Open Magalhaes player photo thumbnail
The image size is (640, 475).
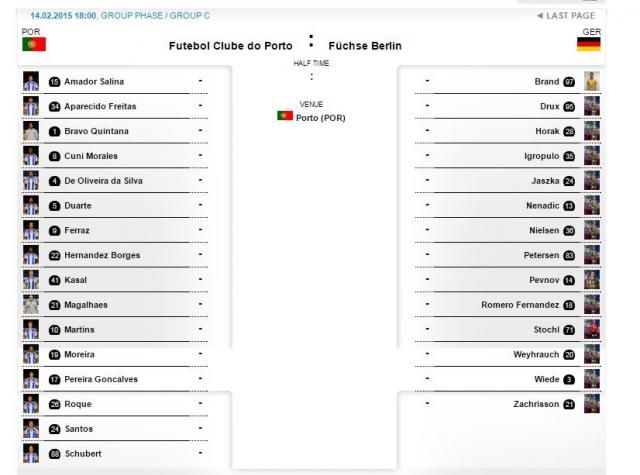tap(31, 304)
